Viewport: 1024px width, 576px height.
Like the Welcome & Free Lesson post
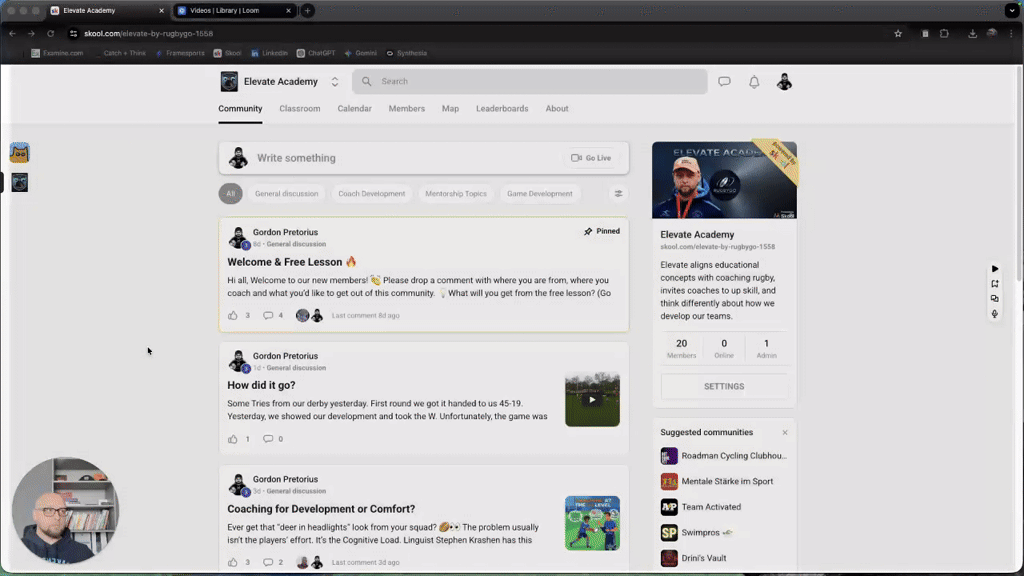(232, 315)
